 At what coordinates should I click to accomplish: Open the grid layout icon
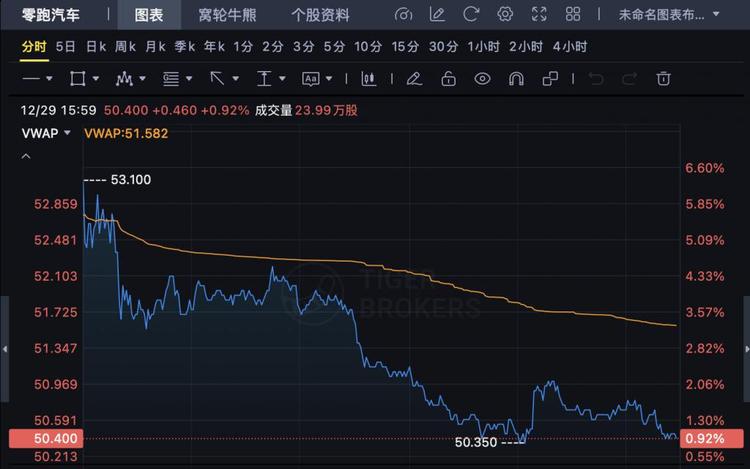[573, 15]
